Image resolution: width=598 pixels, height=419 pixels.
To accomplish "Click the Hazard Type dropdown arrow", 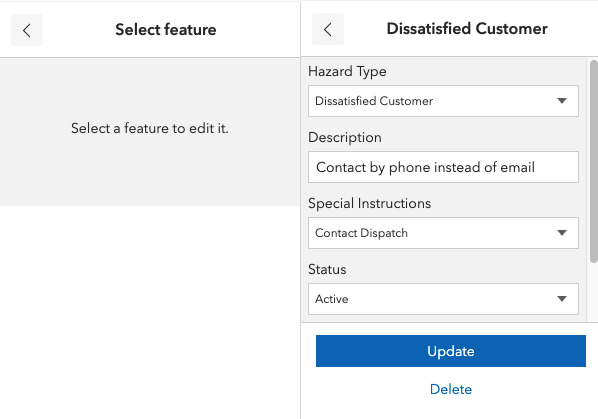I will point(561,101).
